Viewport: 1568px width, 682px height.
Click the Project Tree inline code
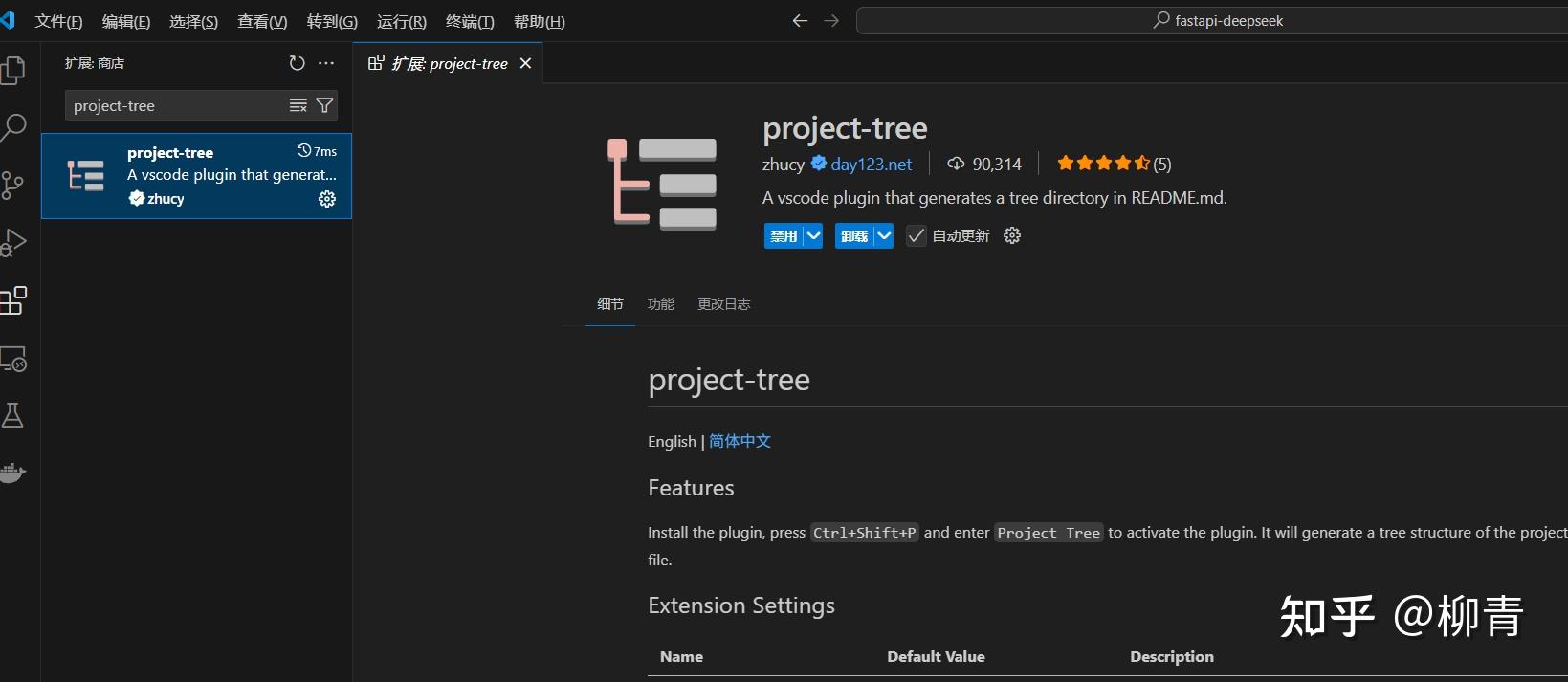pyautogui.click(x=1049, y=533)
